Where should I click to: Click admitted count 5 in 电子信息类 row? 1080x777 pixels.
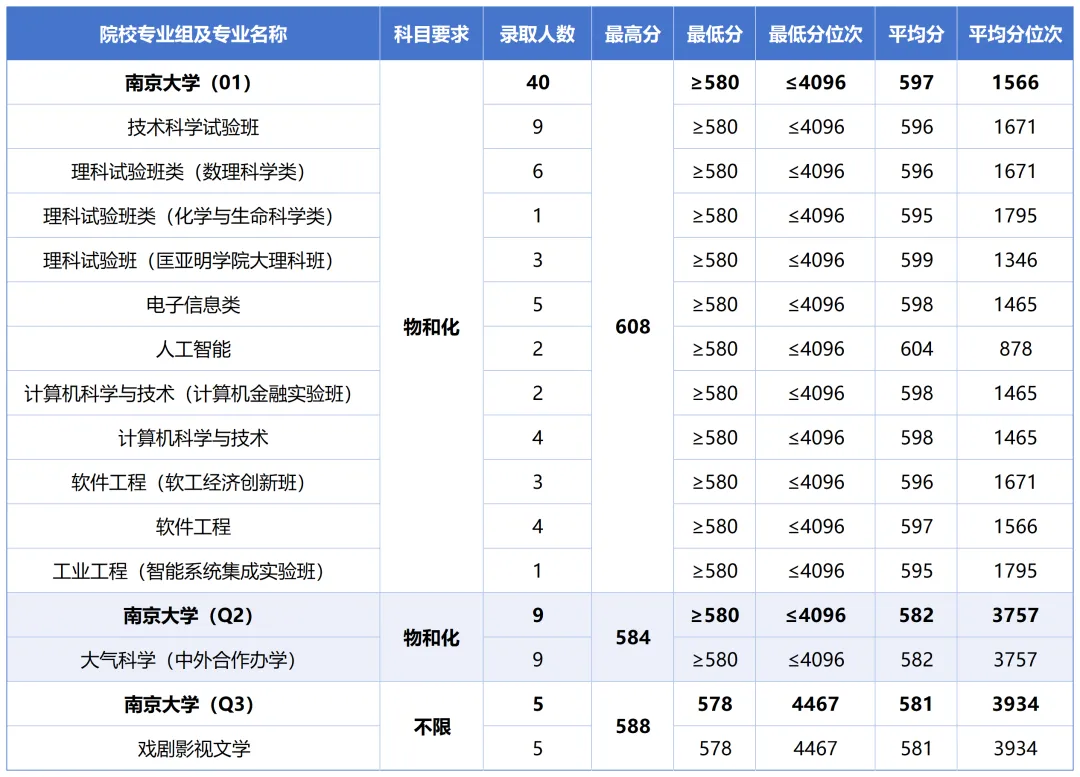point(537,304)
